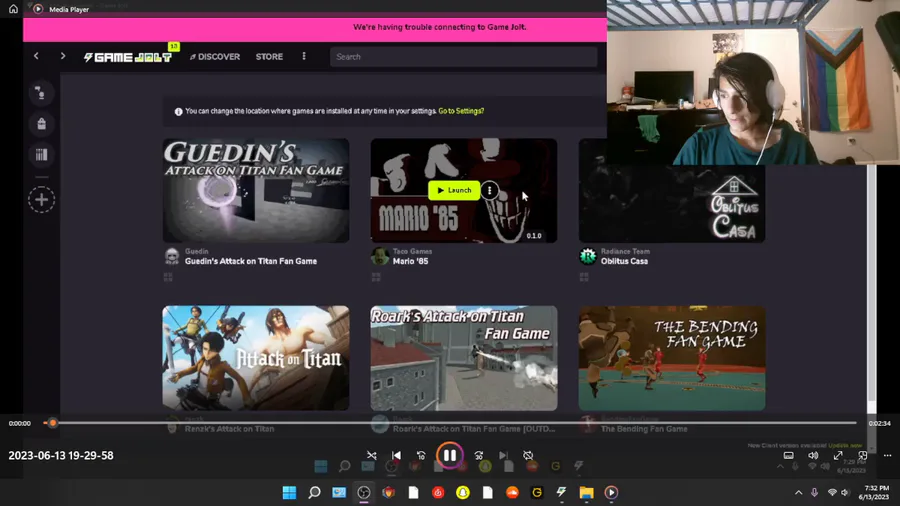Click the Search field
Viewport: 900px width, 506px height.
(463, 57)
